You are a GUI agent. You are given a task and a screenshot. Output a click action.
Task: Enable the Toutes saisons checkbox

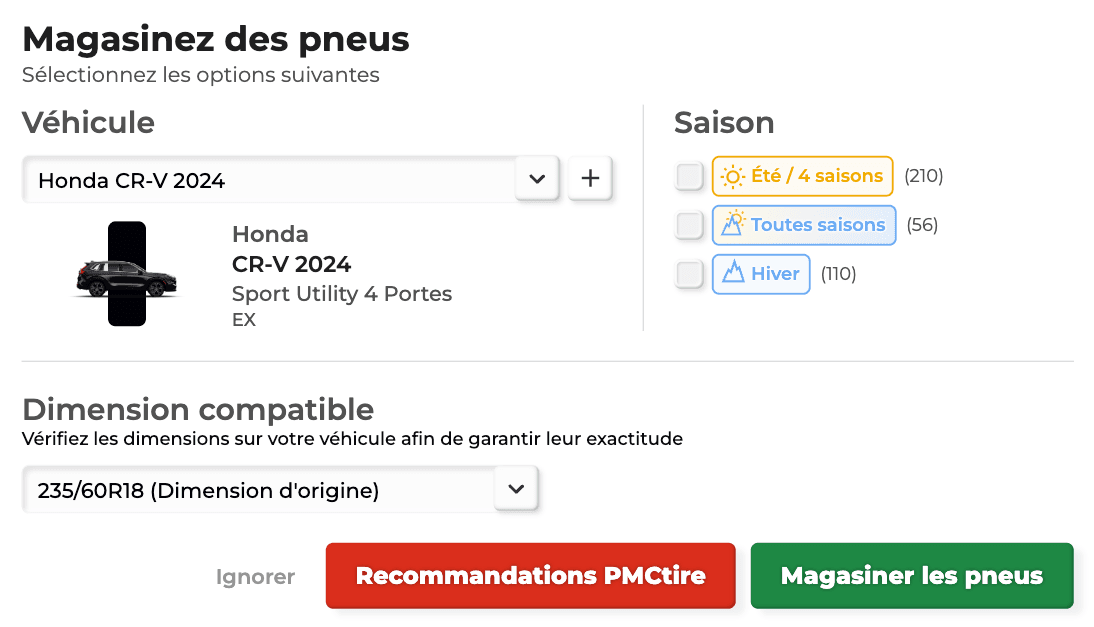coord(689,225)
